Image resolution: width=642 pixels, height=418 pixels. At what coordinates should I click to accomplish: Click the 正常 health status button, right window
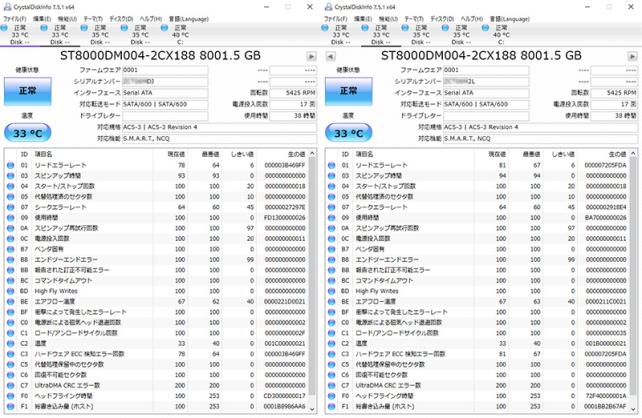tap(349, 91)
